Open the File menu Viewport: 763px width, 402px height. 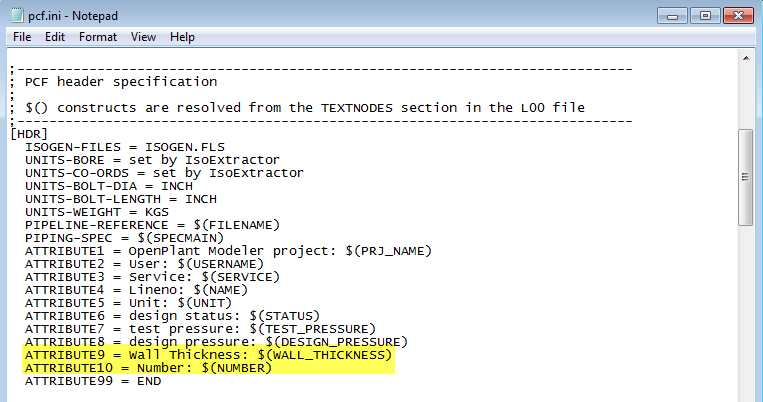21,37
